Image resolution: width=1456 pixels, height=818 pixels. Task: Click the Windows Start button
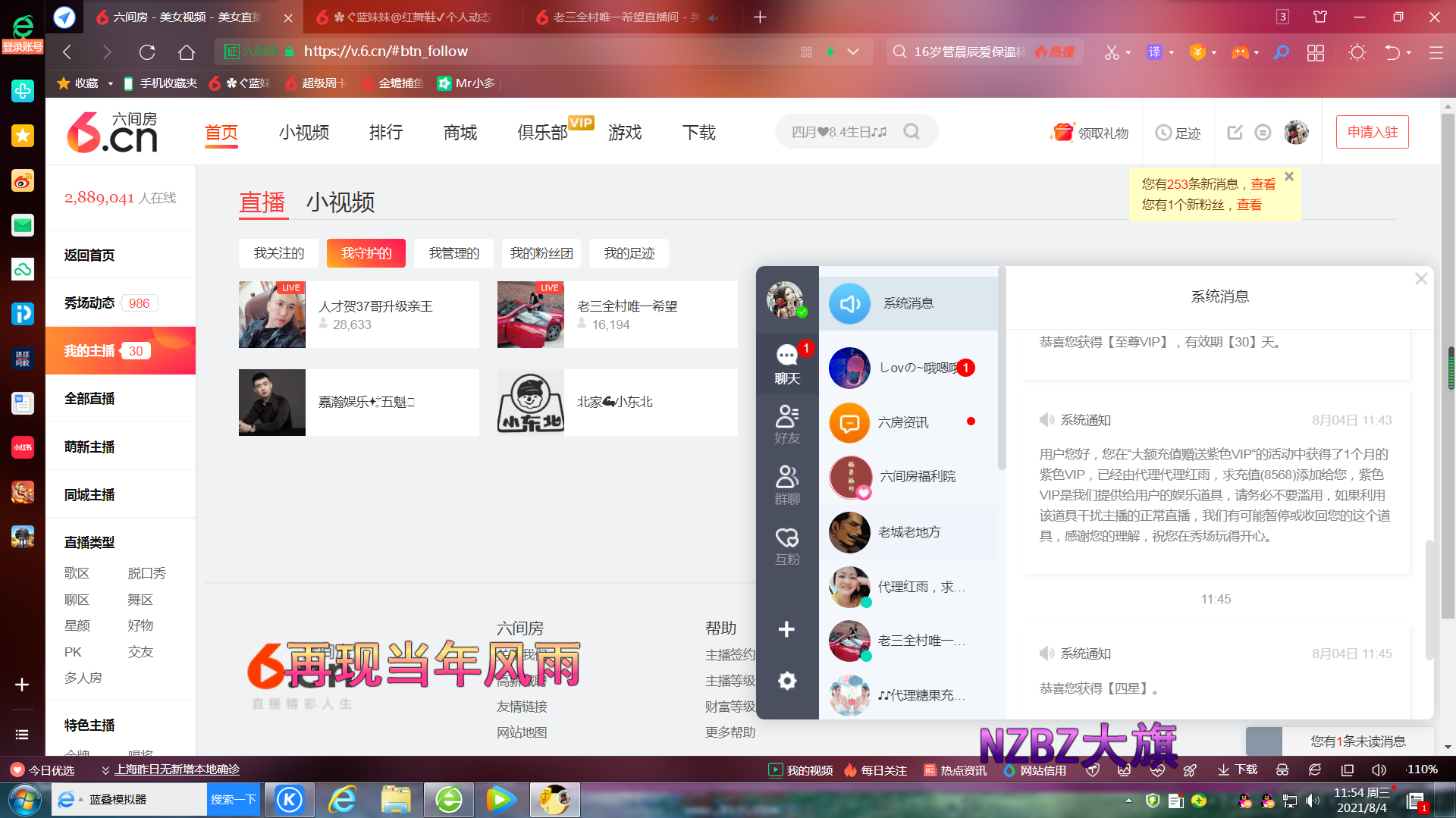coord(24,801)
